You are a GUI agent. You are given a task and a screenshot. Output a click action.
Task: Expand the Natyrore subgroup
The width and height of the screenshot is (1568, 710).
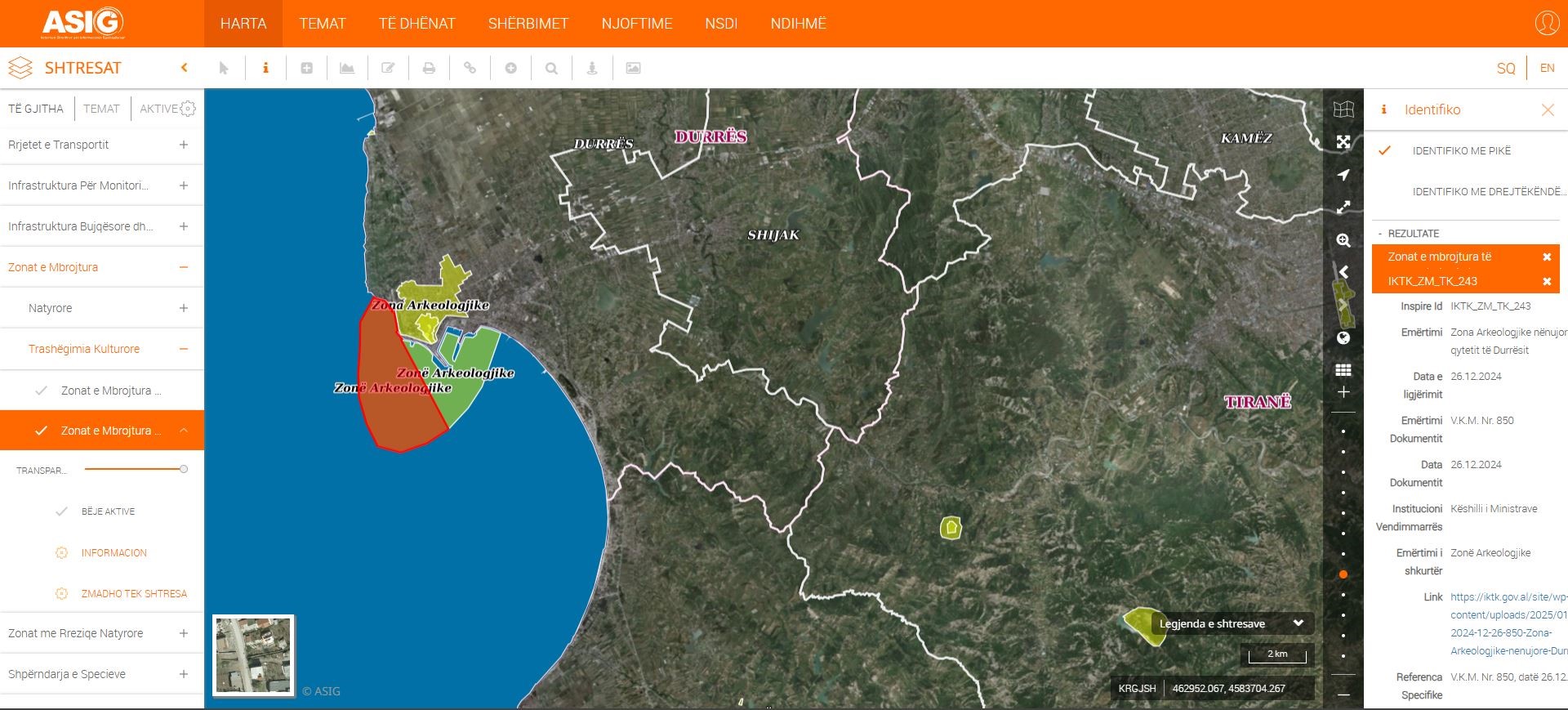tap(184, 308)
